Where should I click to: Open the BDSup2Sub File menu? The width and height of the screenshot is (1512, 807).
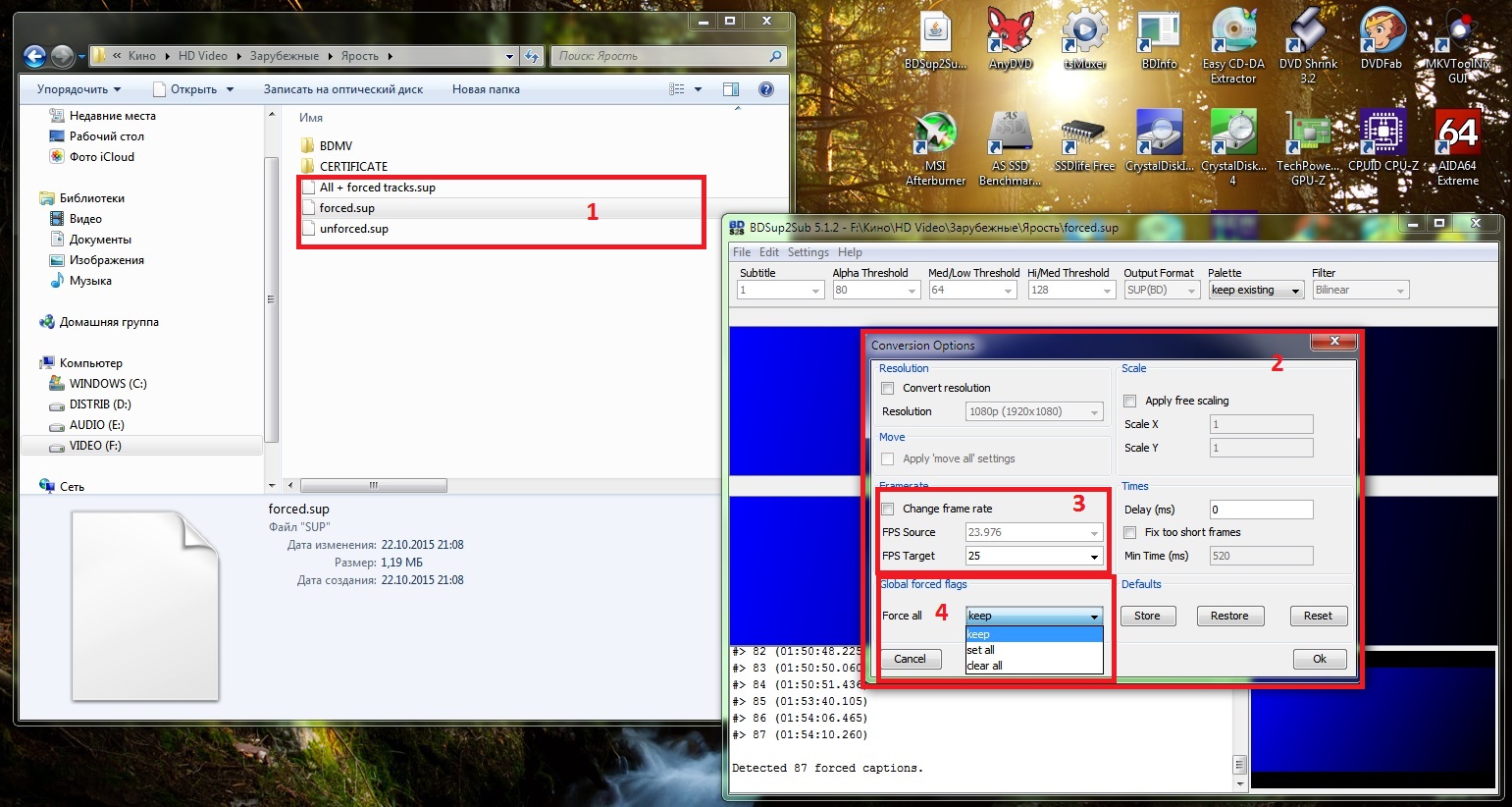coord(742,252)
